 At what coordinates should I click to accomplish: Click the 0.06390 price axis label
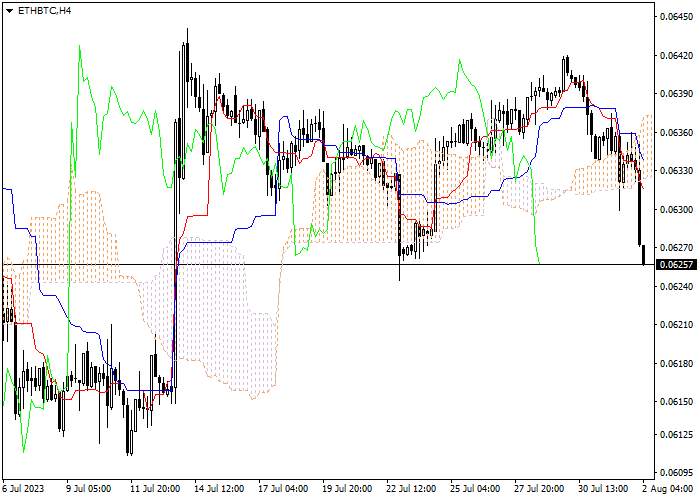(x=677, y=94)
